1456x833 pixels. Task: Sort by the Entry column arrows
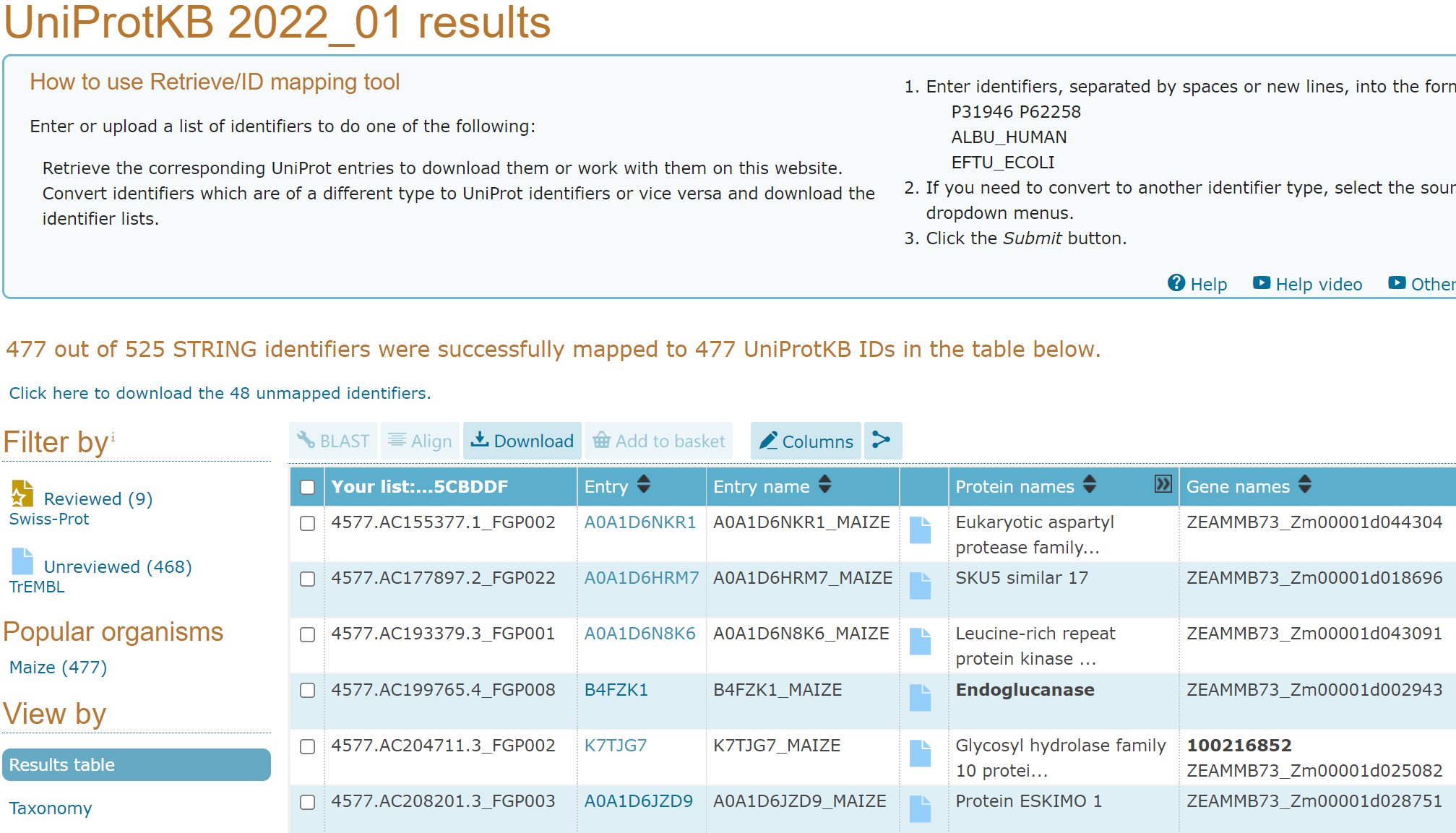click(x=644, y=485)
